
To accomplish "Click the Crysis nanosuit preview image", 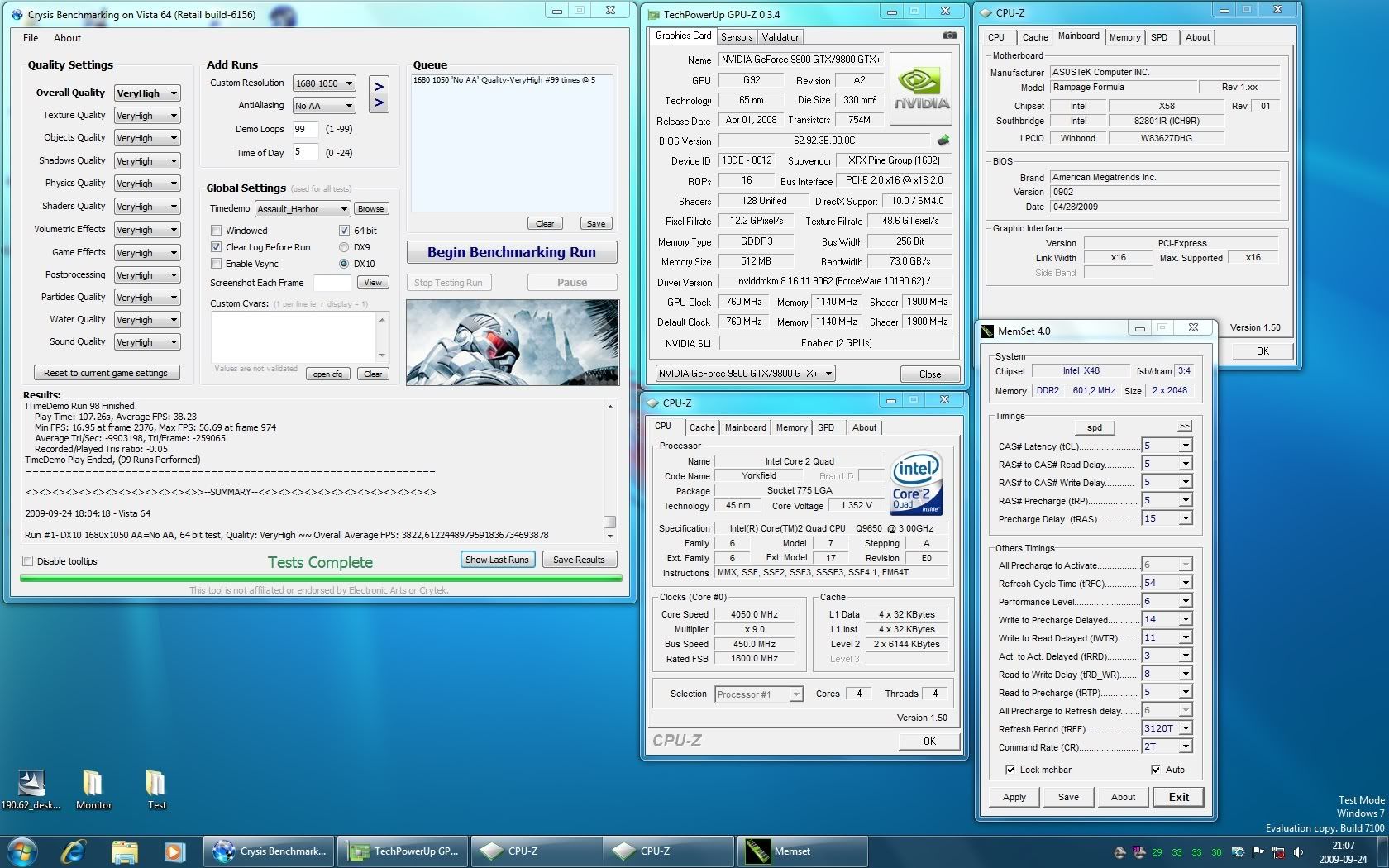I will tap(513, 342).
